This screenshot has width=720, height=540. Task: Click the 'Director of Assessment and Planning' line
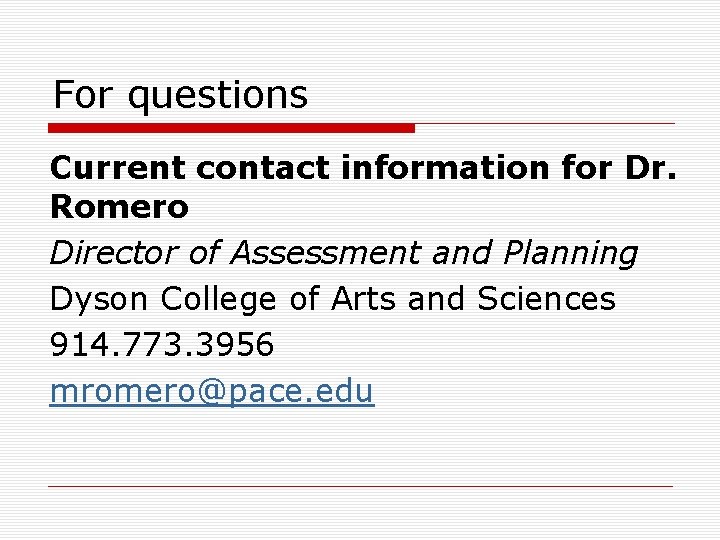(x=343, y=253)
